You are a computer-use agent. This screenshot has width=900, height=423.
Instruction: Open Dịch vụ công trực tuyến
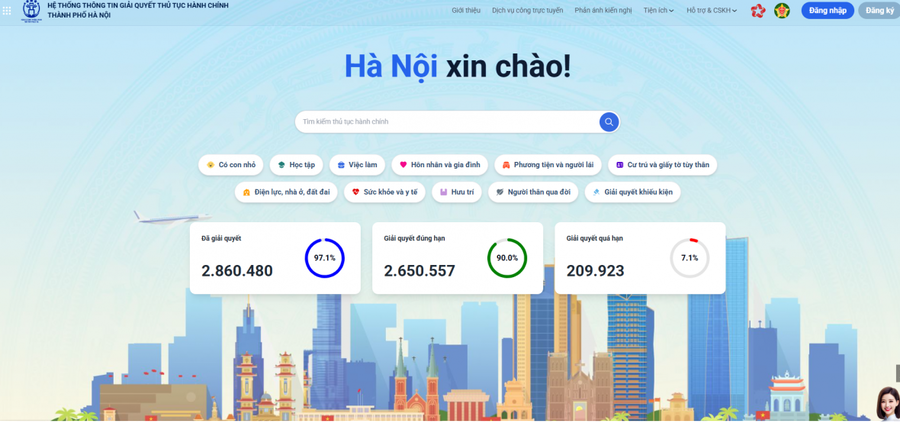(x=527, y=10)
